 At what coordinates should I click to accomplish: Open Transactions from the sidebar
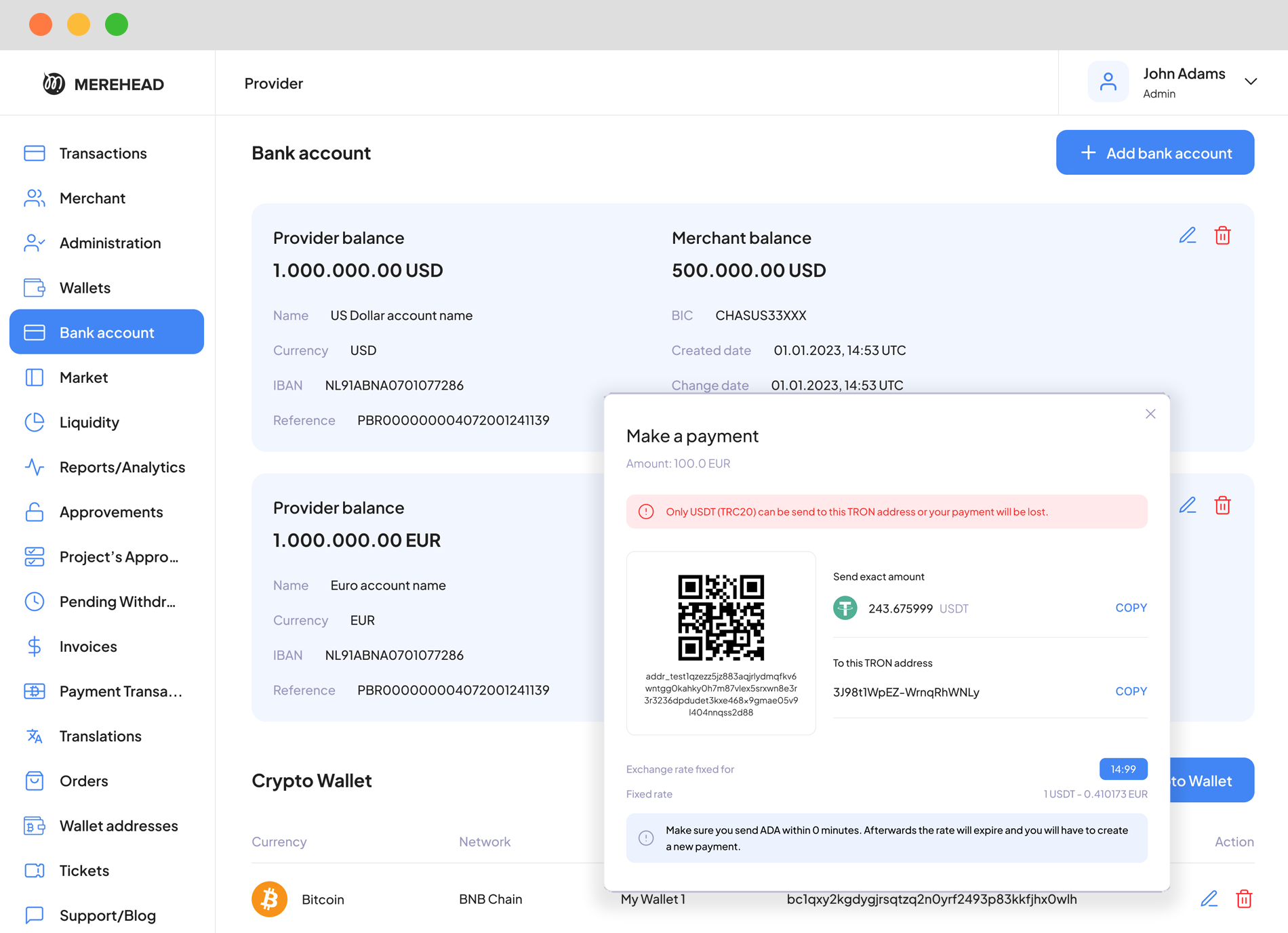[x=103, y=153]
